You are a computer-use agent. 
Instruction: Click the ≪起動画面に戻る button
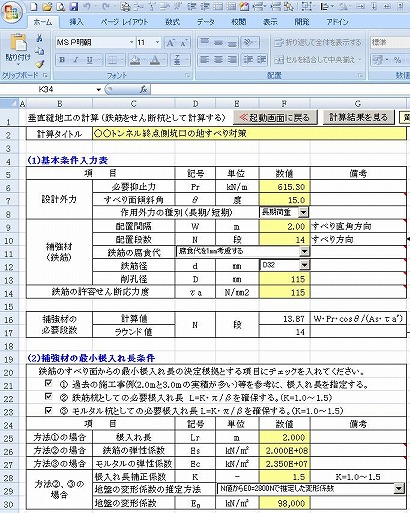275,117
